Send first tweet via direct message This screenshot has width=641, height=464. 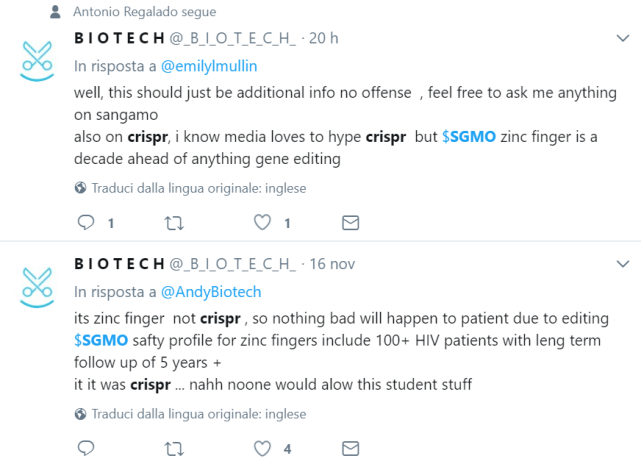pos(350,222)
